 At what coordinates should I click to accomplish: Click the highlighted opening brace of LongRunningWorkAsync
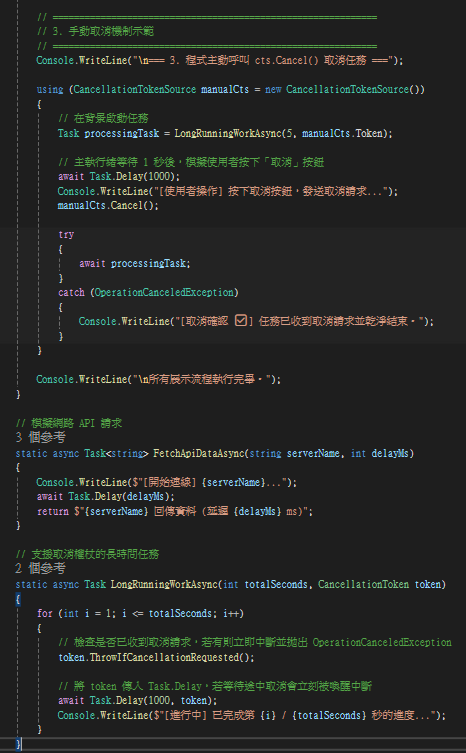click(18, 599)
